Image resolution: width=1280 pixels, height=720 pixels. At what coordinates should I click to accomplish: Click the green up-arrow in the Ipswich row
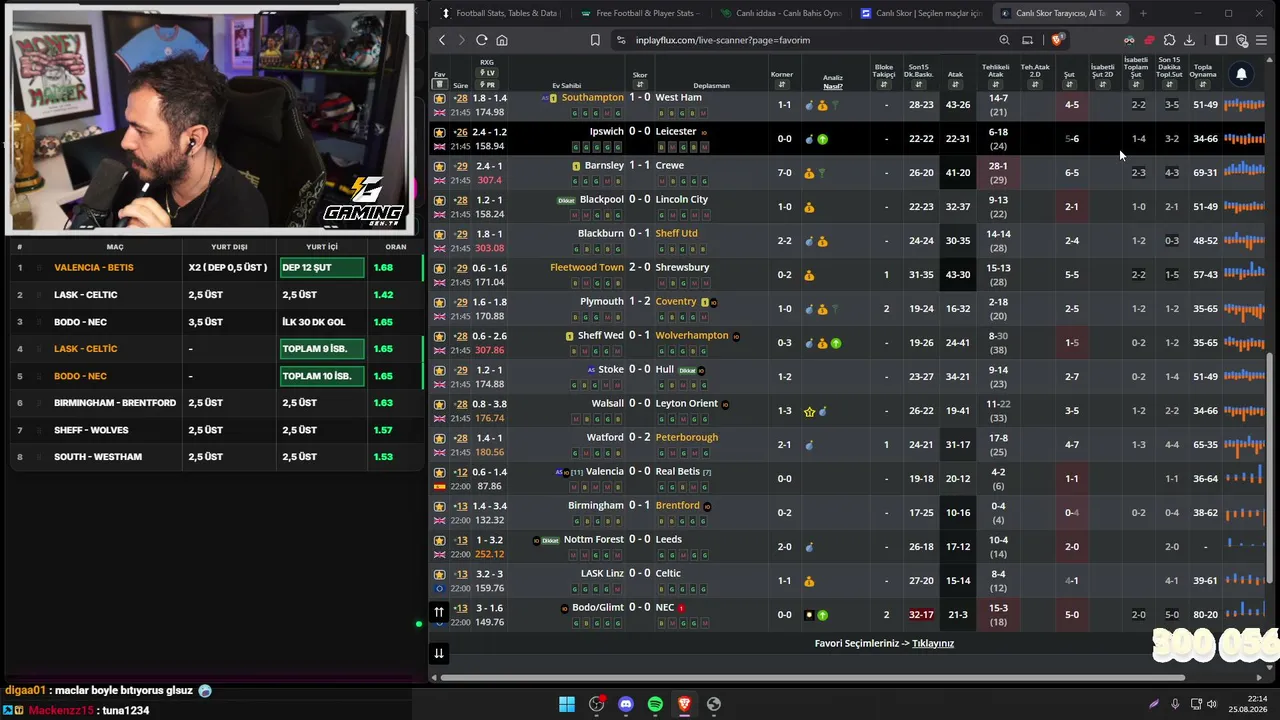point(822,139)
